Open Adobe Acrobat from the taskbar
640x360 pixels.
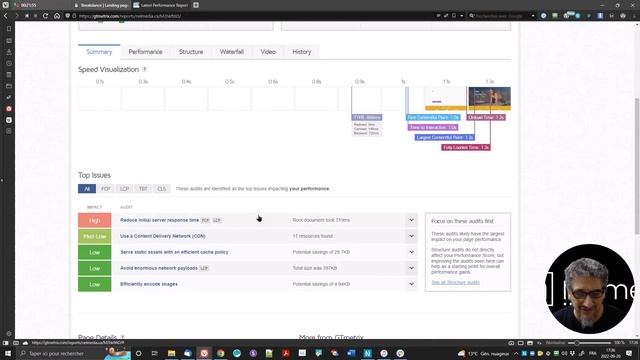tap(286, 353)
